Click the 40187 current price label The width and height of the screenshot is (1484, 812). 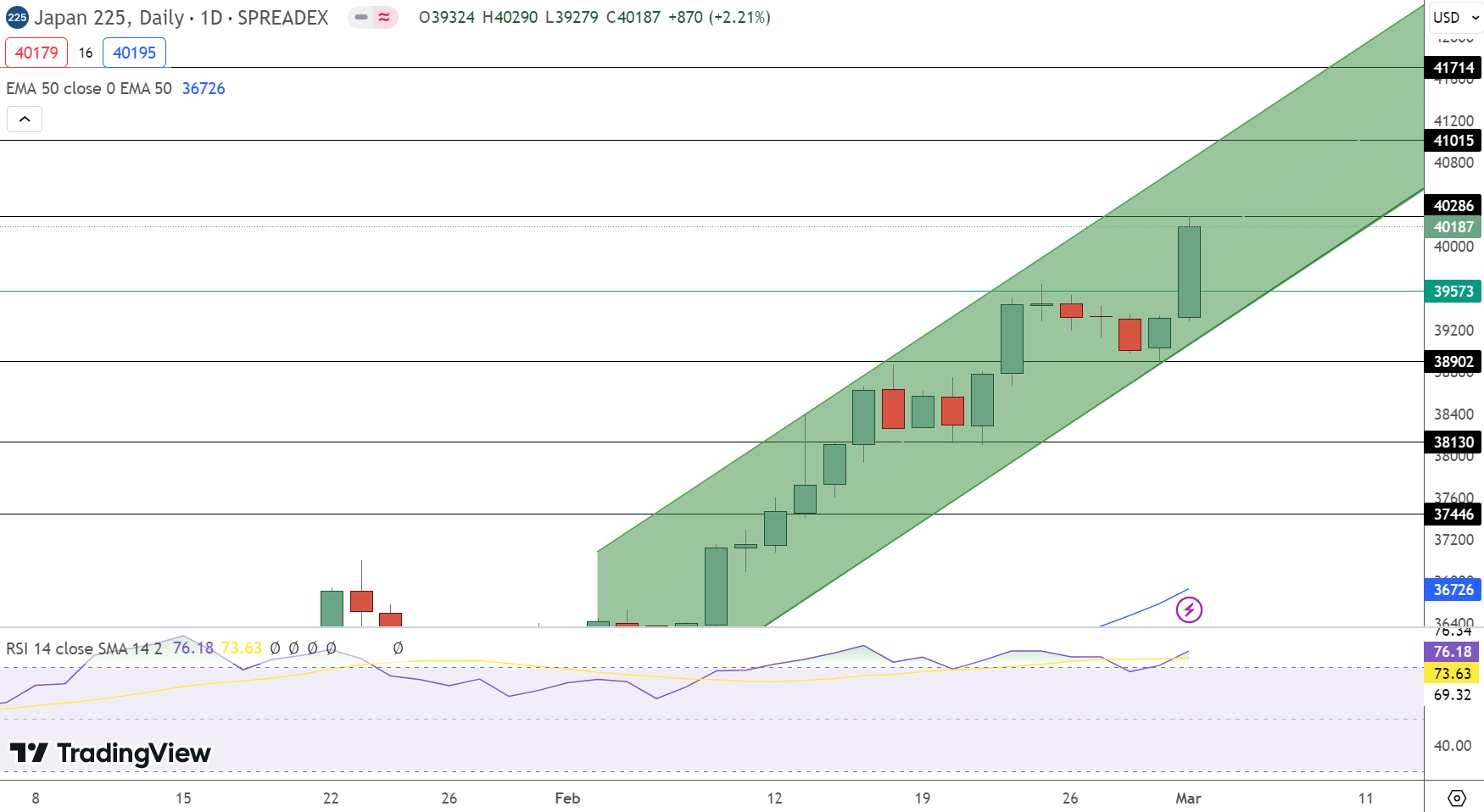[1453, 227]
